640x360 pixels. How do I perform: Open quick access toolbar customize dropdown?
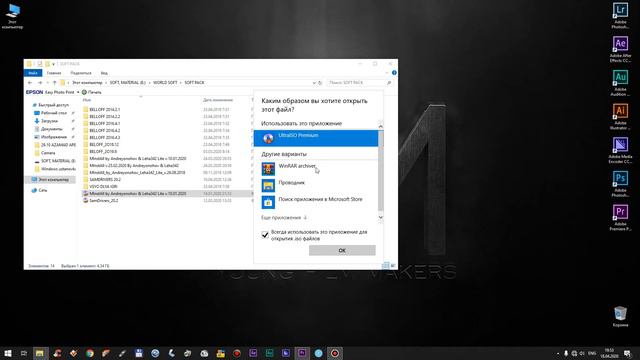(x=53, y=64)
